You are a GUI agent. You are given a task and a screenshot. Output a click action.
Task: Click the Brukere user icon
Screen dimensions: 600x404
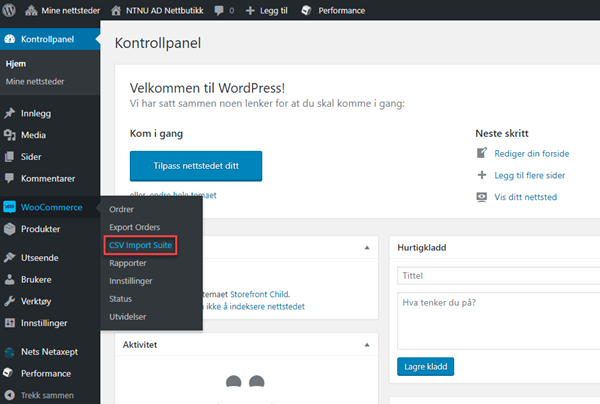pos(10,279)
